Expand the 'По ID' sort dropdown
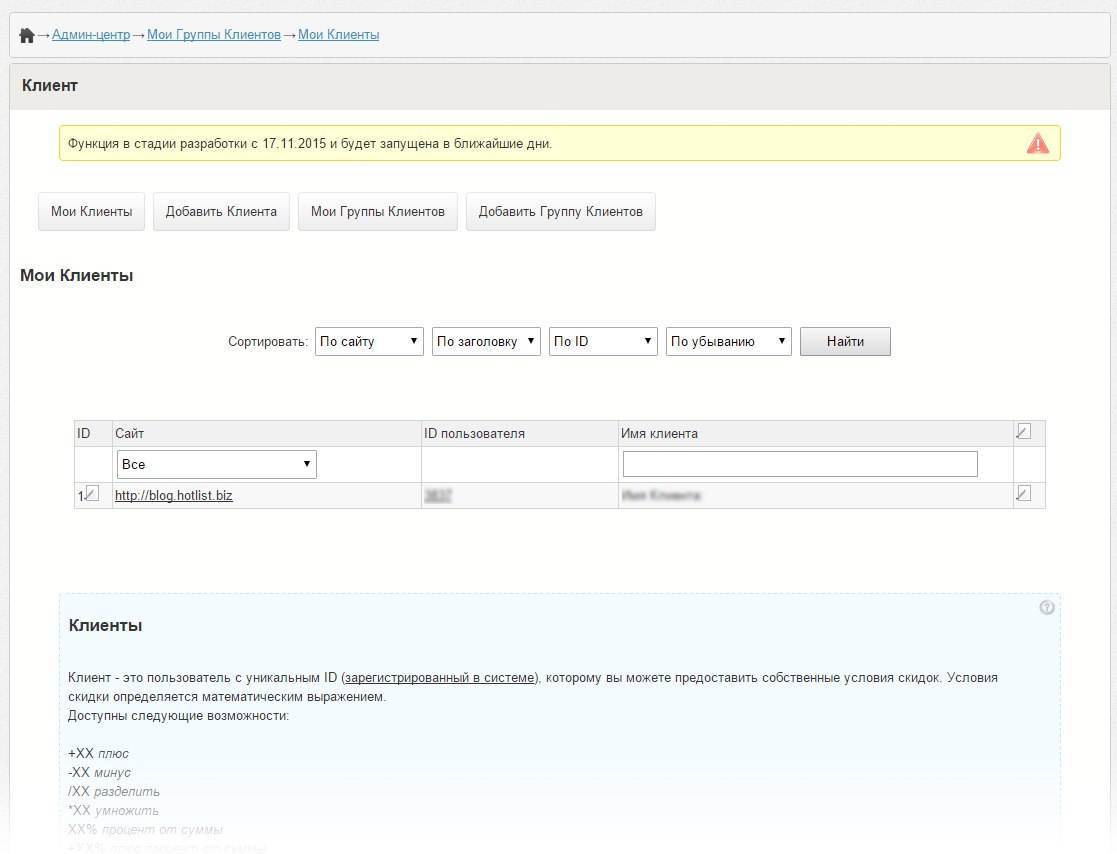Viewport: 1117px width, 854px height. click(x=603, y=342)
